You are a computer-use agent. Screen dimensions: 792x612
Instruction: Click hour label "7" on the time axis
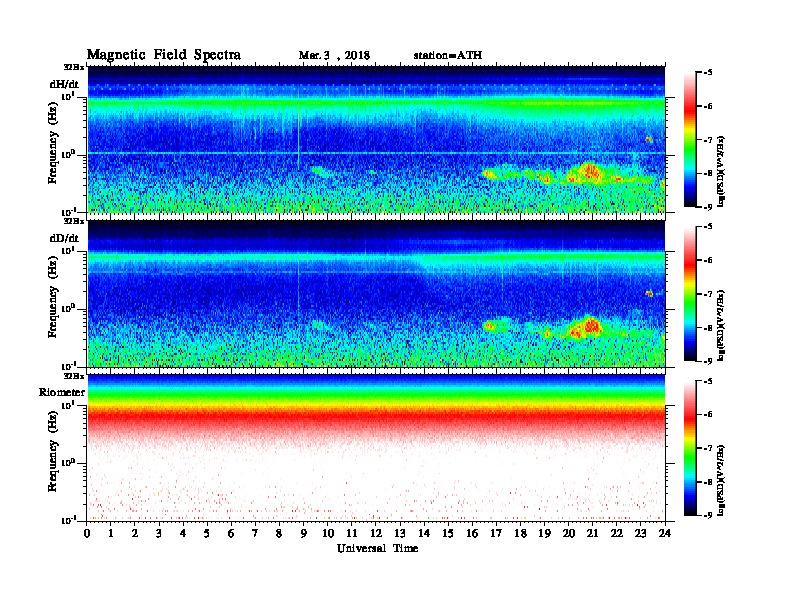256,533
